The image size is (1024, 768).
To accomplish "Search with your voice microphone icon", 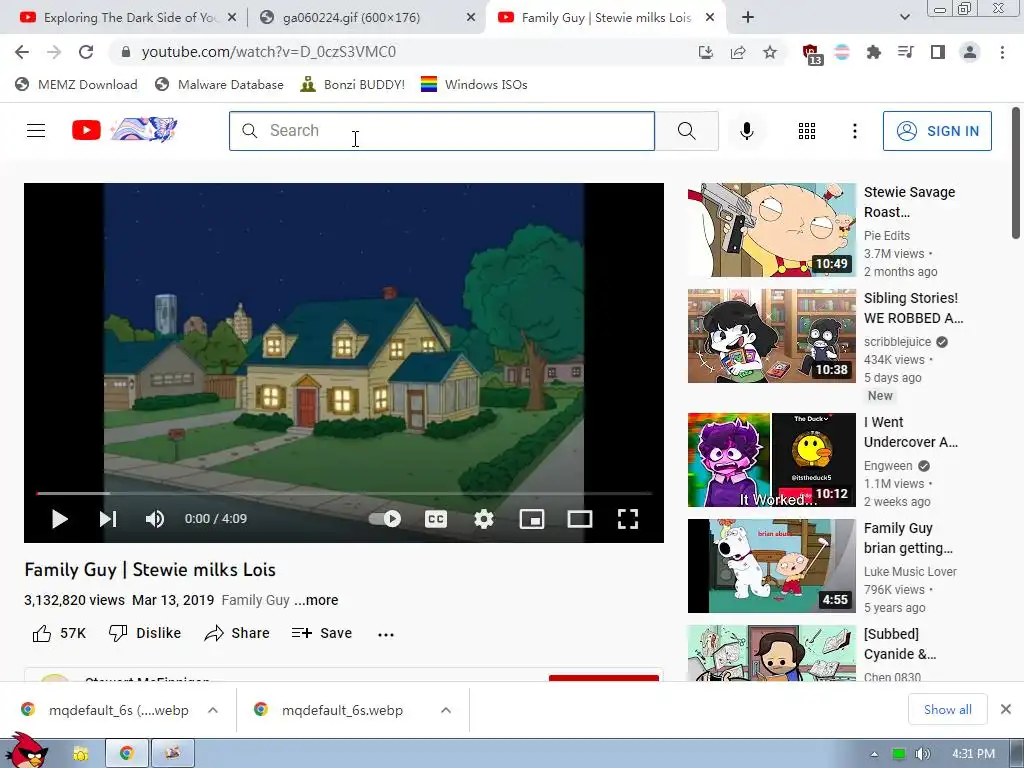I will (746, 131).
